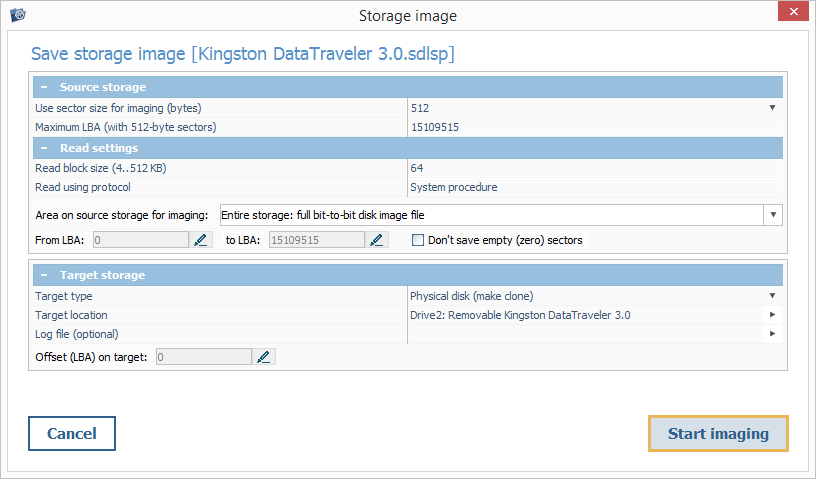The width and height of the screenshot is (816, 479).
Task: Click the Offset (LBA) on target field
Action: click(203, 357)
